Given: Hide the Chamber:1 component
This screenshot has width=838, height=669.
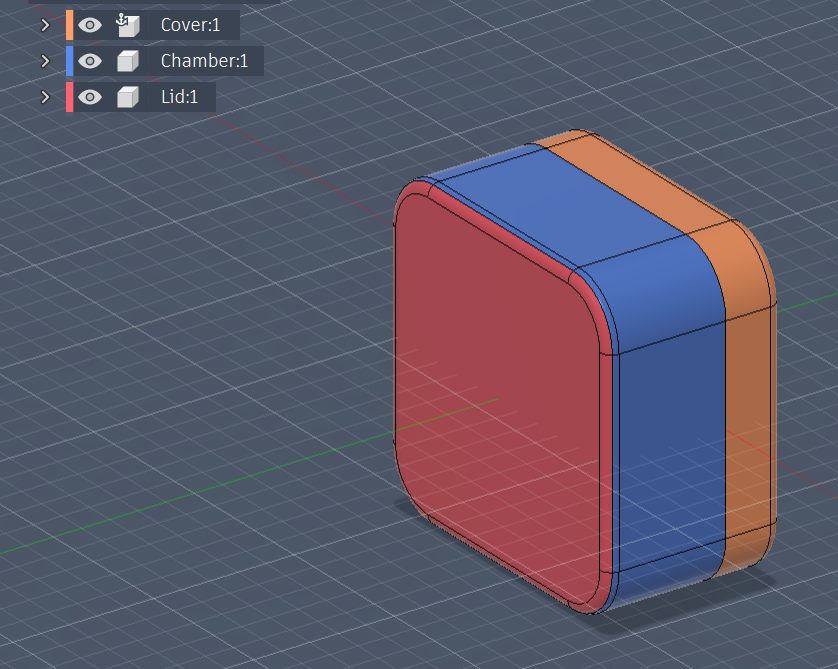Looking at the screenshot, I should pyautogui.click(x=90, y=61).
